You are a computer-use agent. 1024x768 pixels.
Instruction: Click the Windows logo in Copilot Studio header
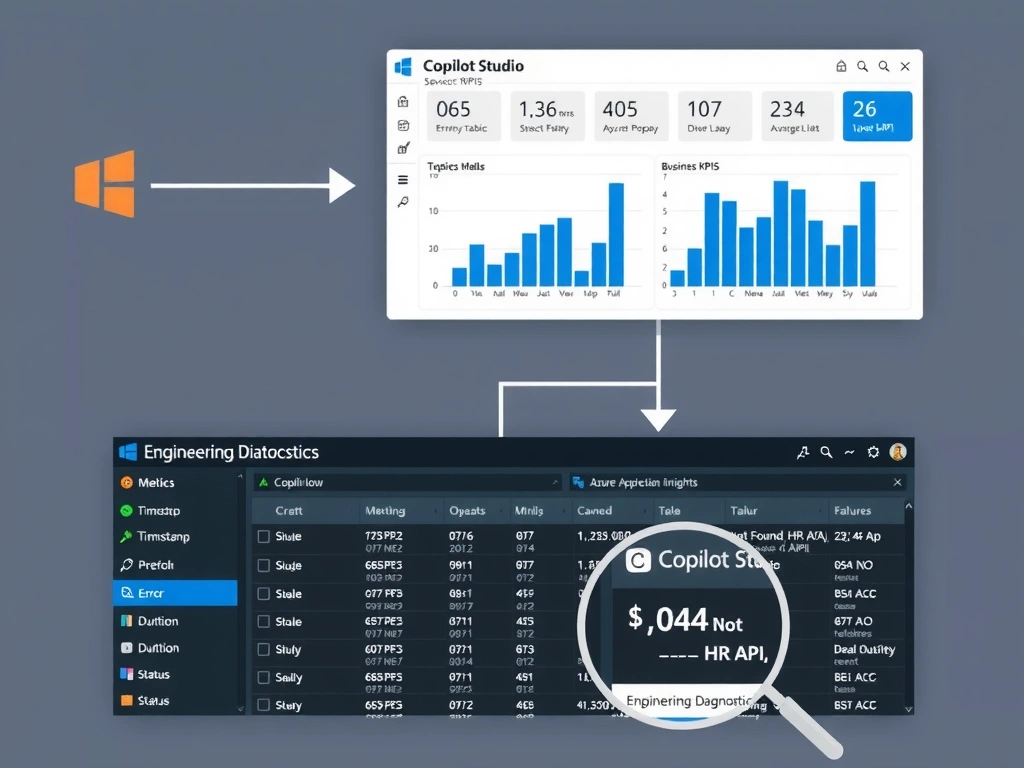click(404, 67)
